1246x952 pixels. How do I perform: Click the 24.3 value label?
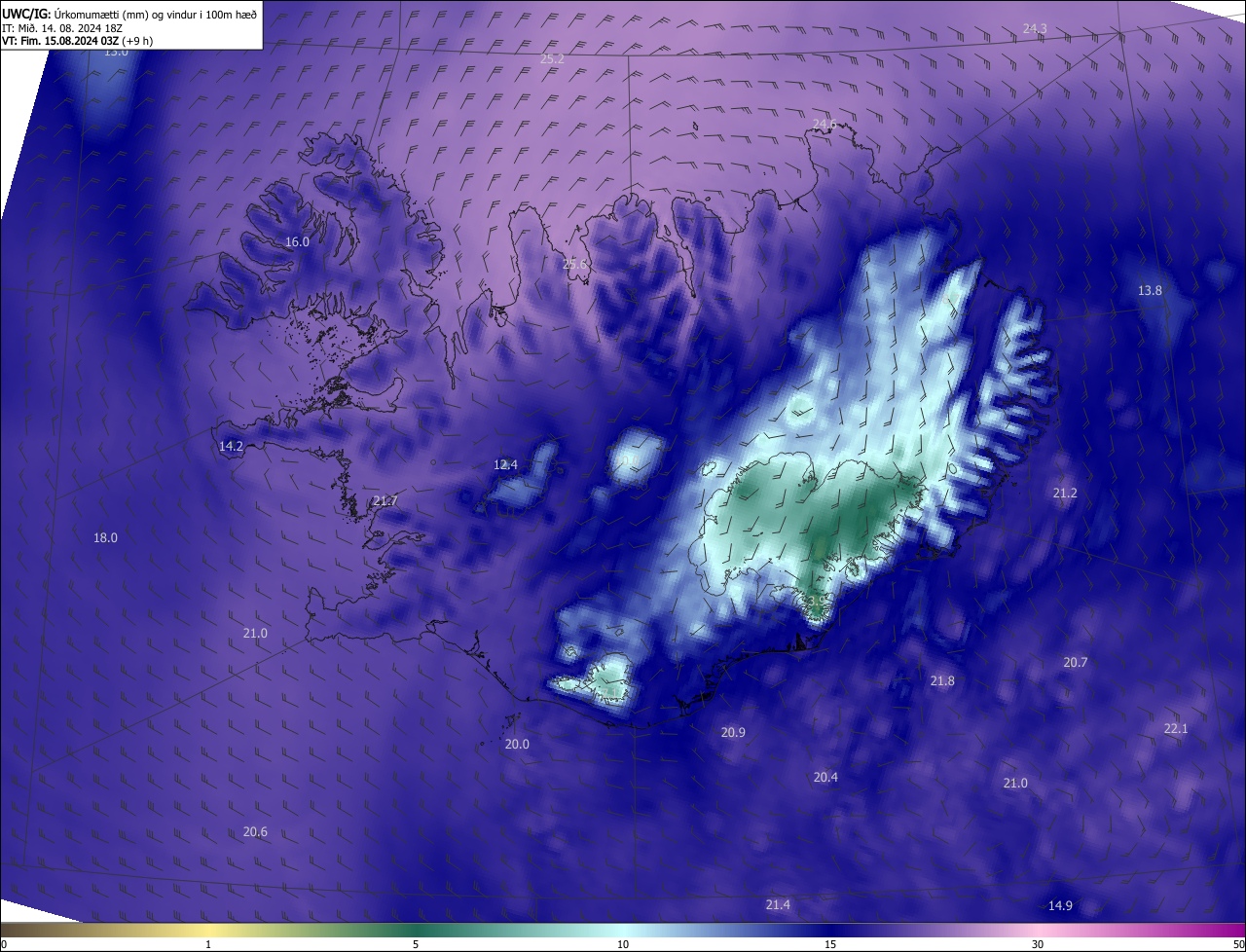coord(1035,29)
